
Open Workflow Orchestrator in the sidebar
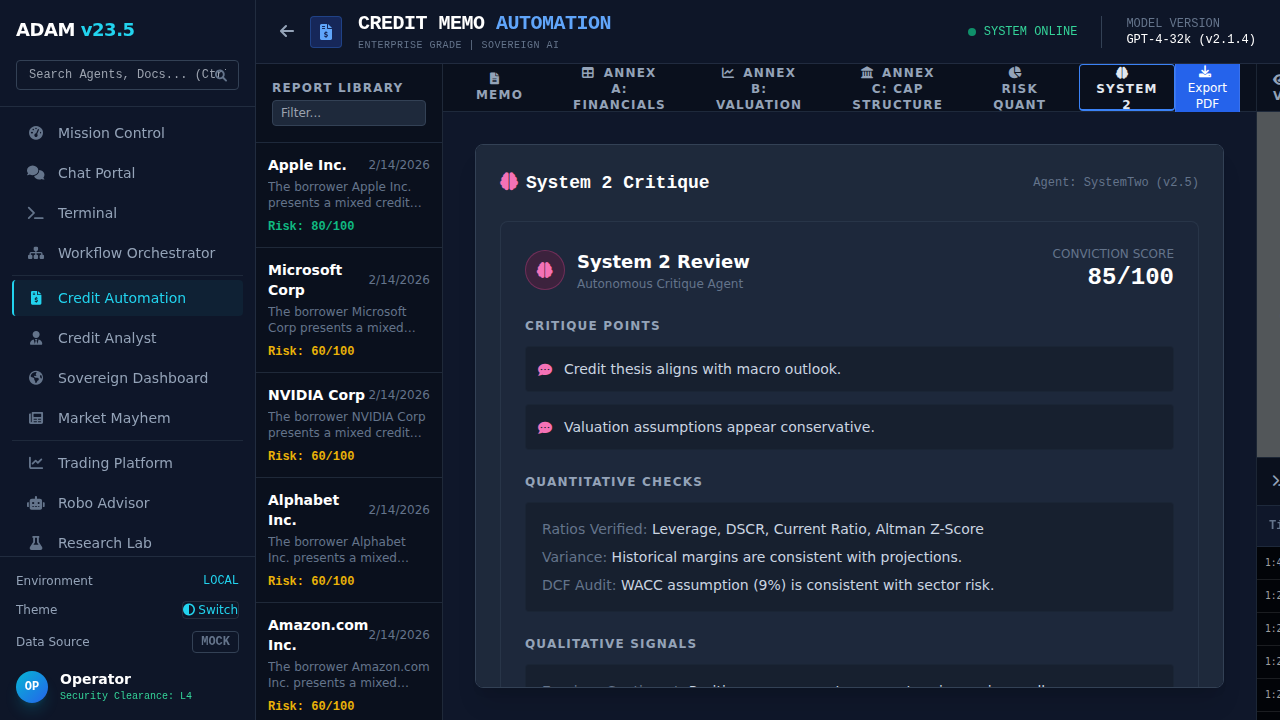click(136, 253)
